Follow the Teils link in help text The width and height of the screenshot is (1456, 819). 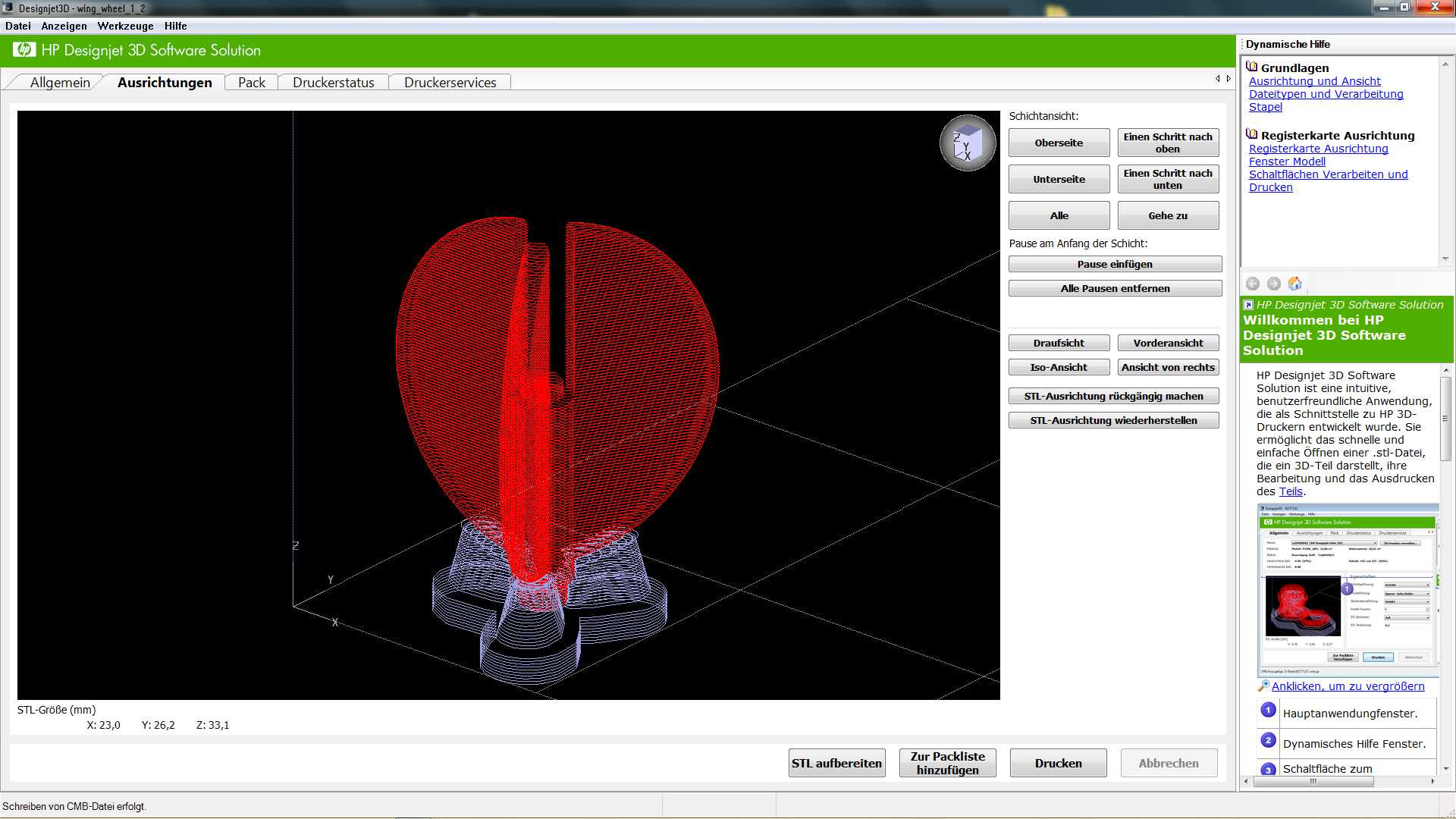click(x=1291, y=491)
